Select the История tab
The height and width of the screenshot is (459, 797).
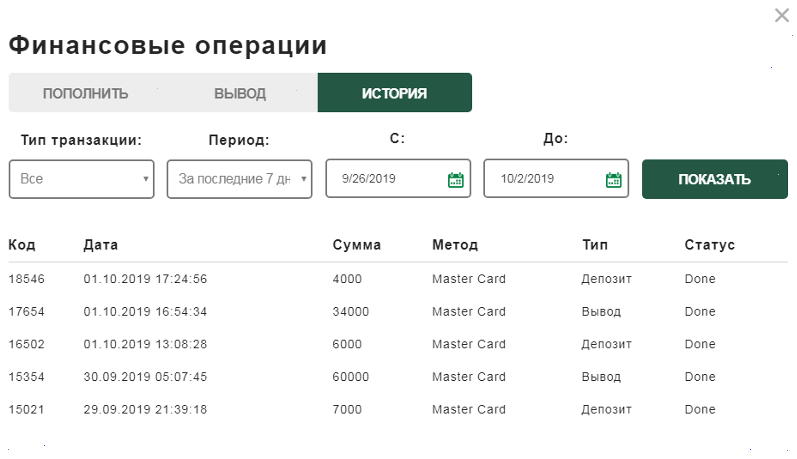tap(394, 93)
